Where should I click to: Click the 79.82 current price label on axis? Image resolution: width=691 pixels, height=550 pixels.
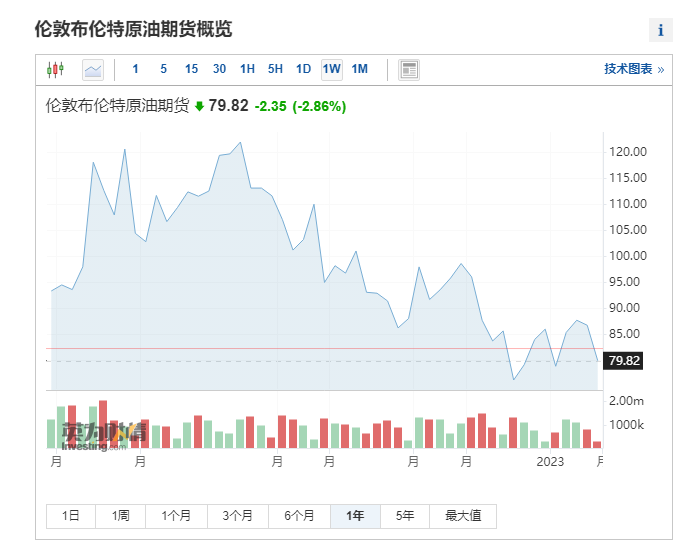coord(623,361)
